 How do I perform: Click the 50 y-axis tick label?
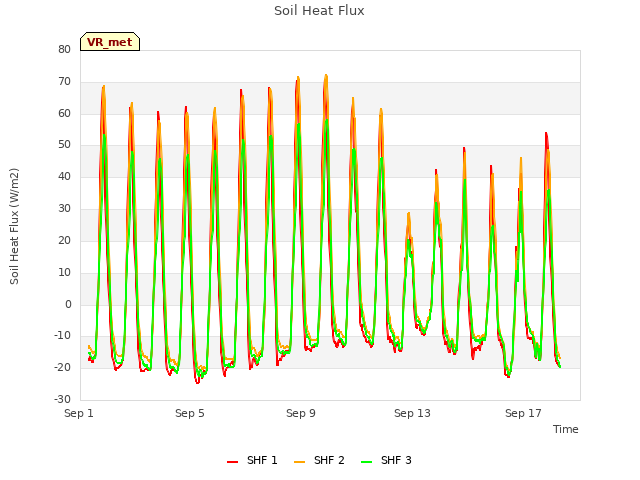pyautogui.click(x=64, y=145)
